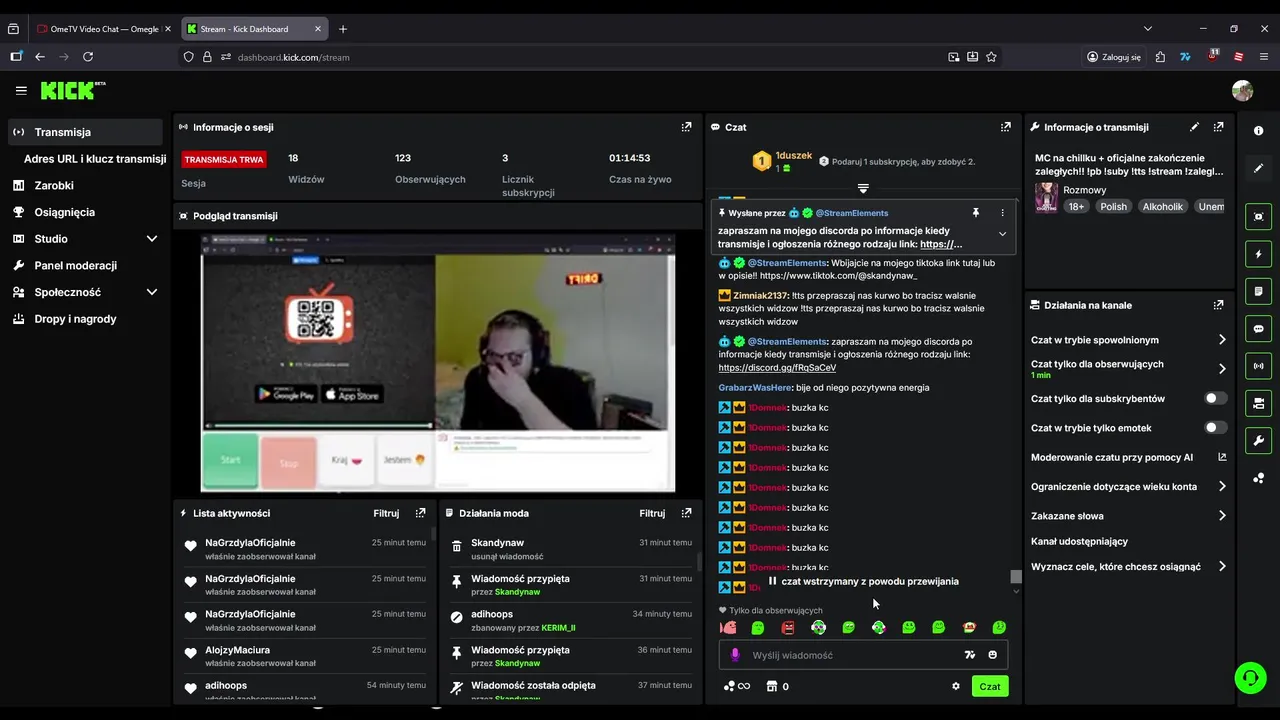
Task: Toggle the chat bubble icon in right sidebar
Action: click(x=1258, y=329)
